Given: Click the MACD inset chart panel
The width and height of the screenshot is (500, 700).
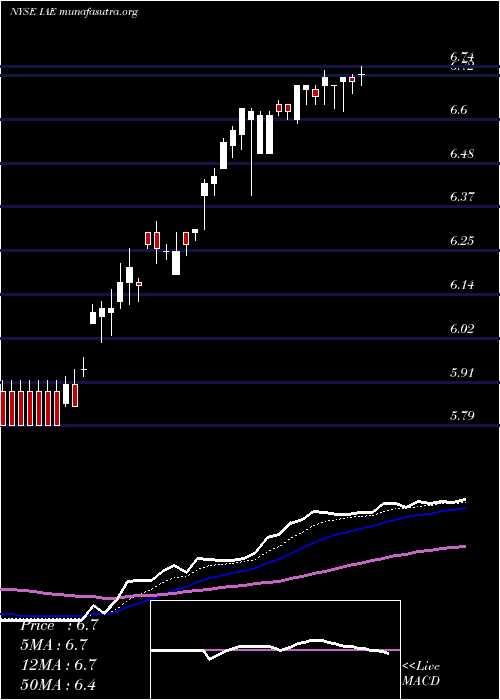Looking at the screenshot, I should [x=275, y=650].
